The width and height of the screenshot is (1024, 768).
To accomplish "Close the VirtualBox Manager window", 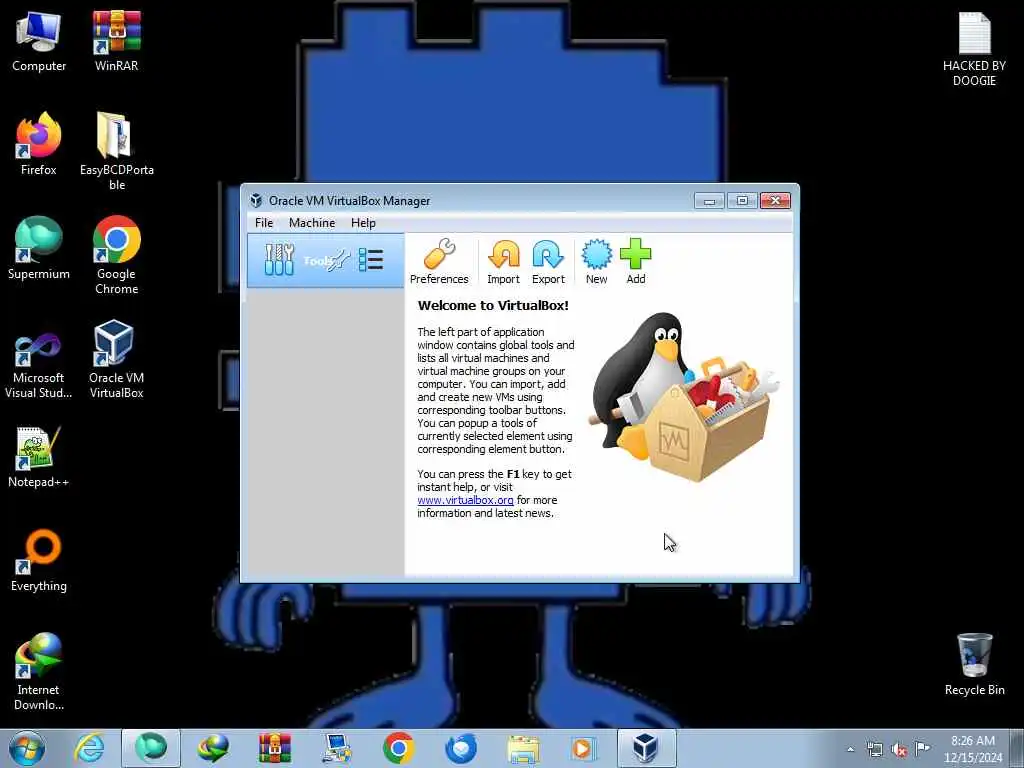I will tap(775, 200).
